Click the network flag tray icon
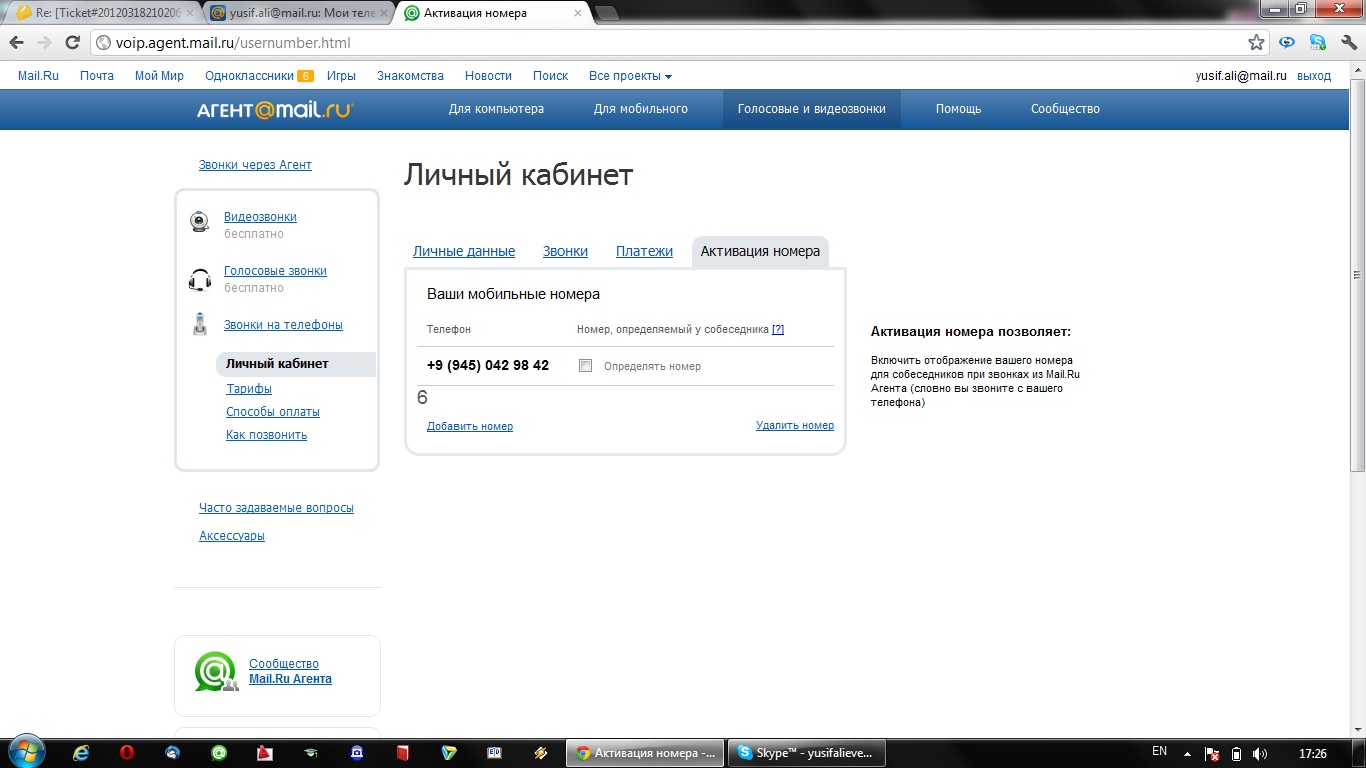 pyautogui.click(x=1212, y=753)
